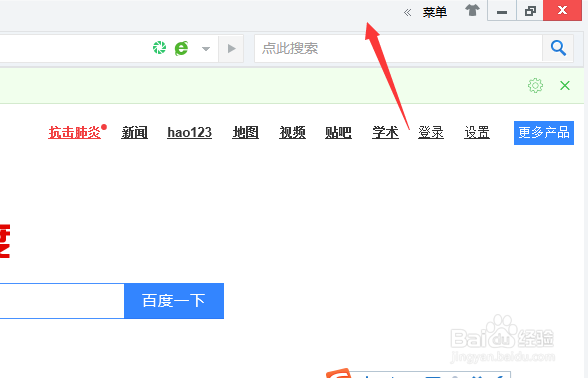Open the 视频 link
Viewport: 588px width, 378px height.
pyautogui.click(x=292, y=132)
